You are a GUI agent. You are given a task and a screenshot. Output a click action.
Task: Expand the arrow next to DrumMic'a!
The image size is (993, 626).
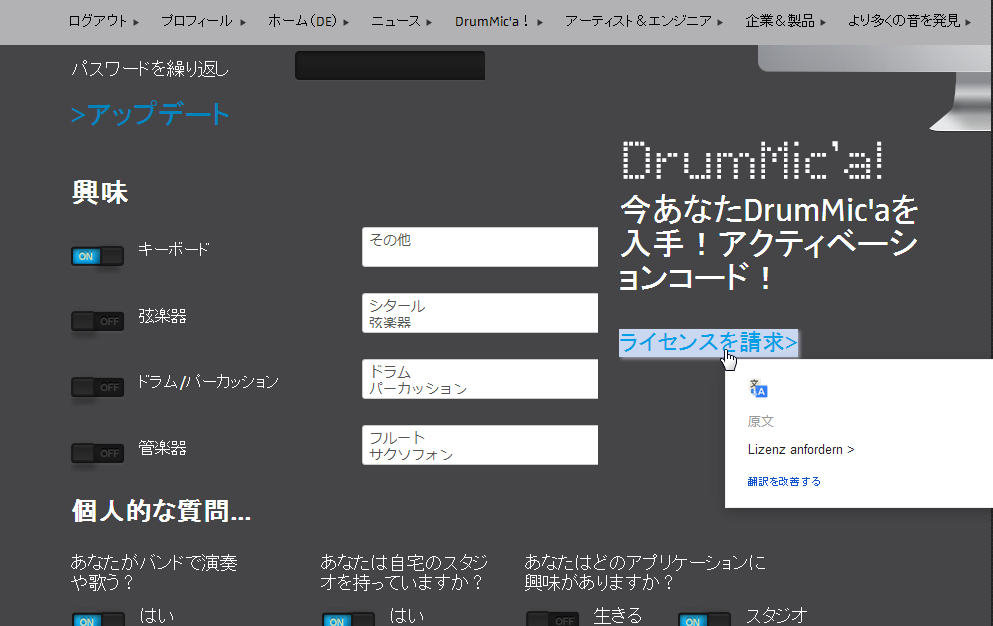(540, 22)
